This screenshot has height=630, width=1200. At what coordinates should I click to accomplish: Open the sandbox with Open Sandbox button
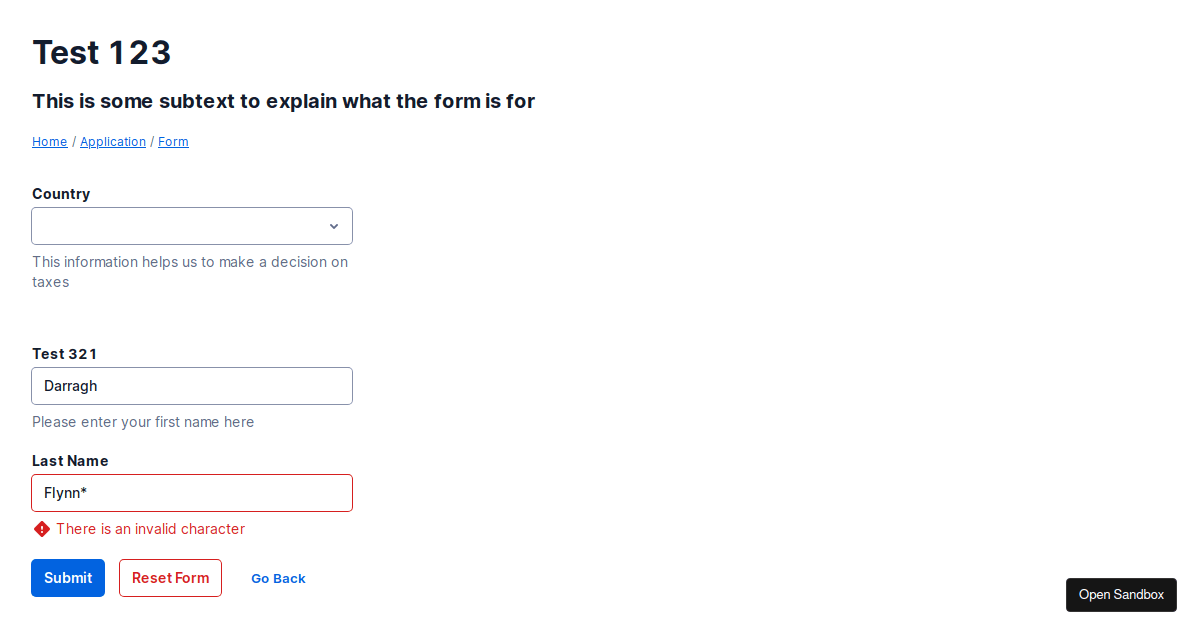[x=1120, y=594]
